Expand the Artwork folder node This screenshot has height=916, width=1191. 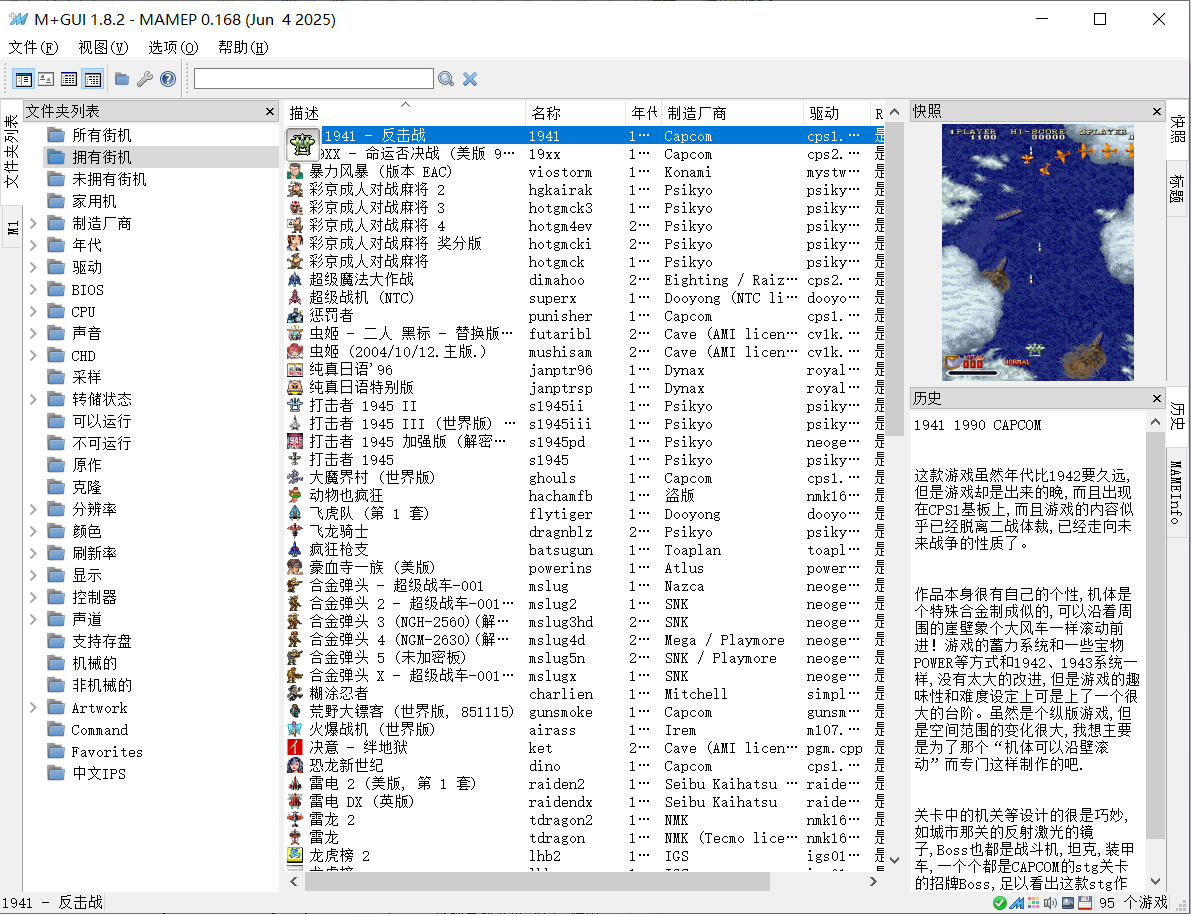(33, 707)
